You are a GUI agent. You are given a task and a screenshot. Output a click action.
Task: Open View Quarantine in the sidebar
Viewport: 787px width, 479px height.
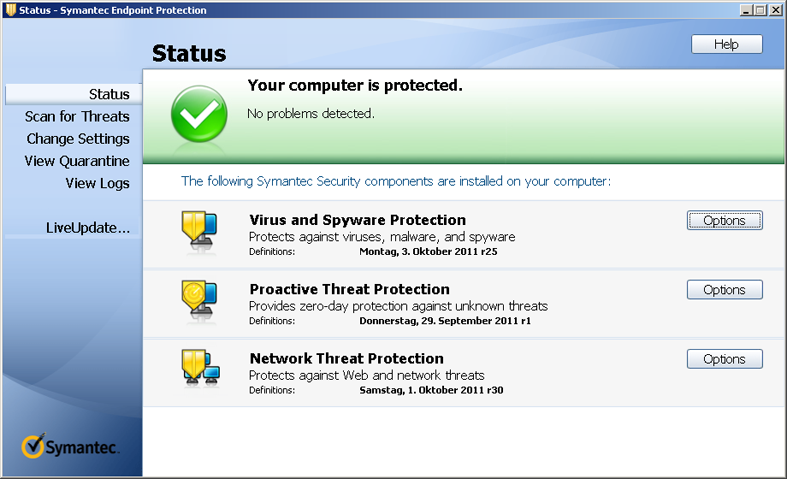tap(77, 161)
